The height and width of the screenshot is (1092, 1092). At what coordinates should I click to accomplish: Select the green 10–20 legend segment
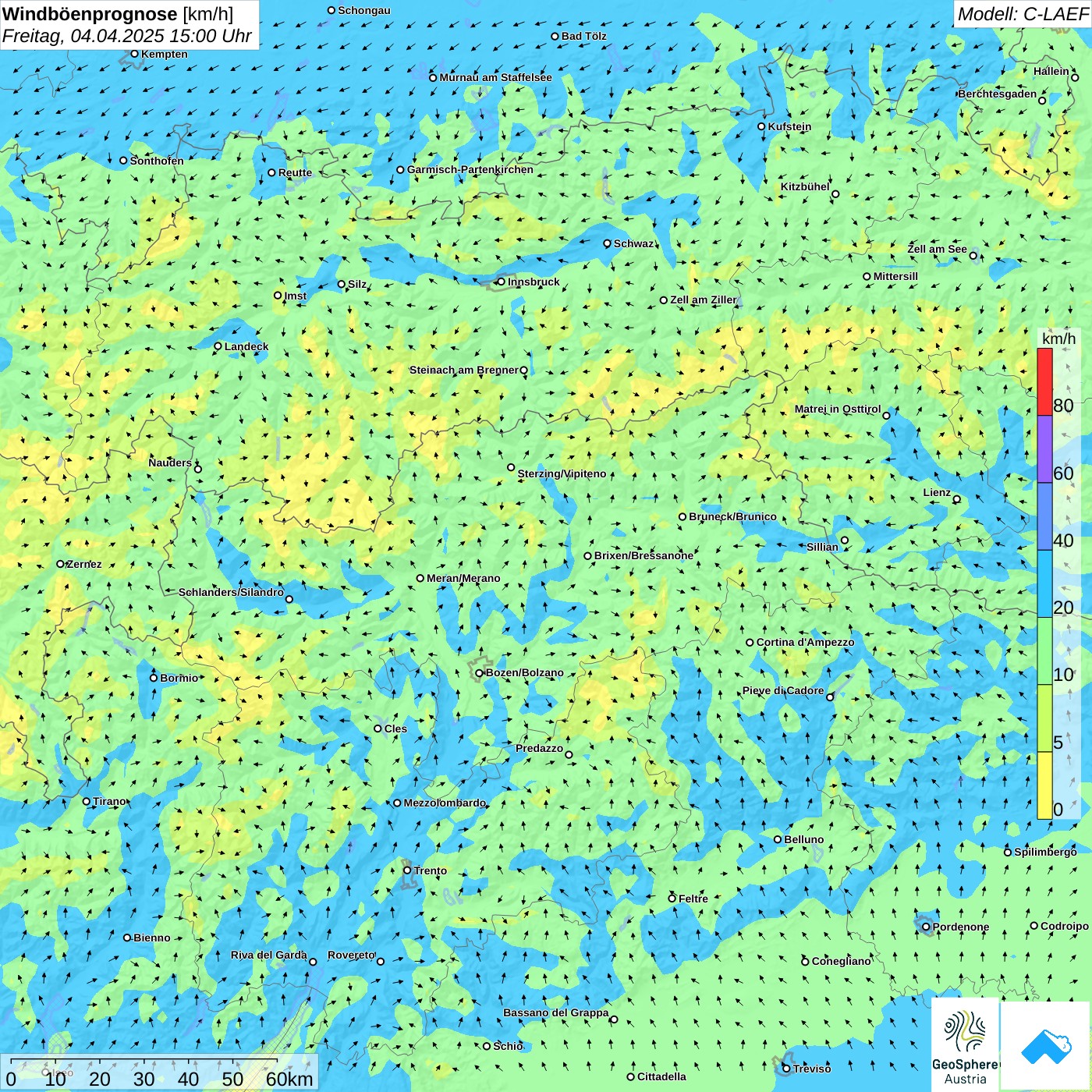pyautogui.click(x=1044, y=651)
